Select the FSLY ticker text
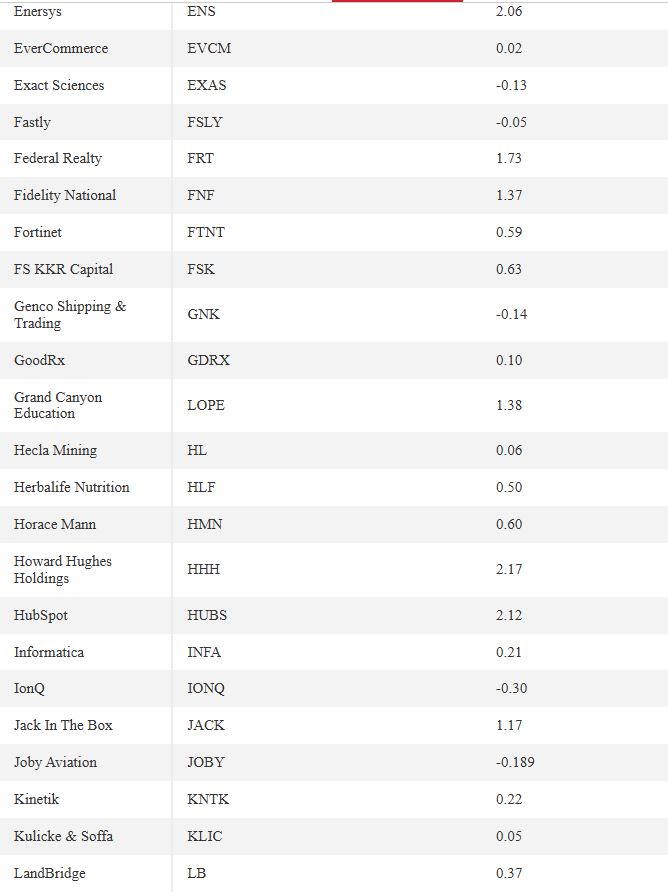Image resolution: width=668 pixels, height=892 pixels. click(x=204, y=122)
